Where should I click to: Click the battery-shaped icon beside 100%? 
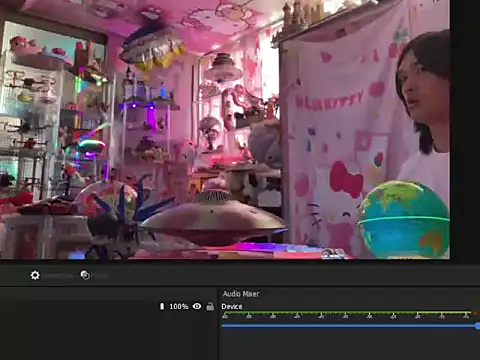[162, 306]
